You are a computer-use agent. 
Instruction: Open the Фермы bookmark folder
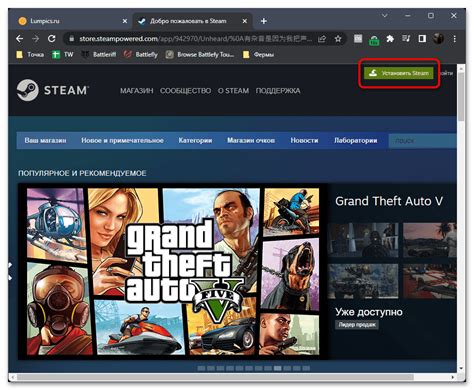click(259, 55)
